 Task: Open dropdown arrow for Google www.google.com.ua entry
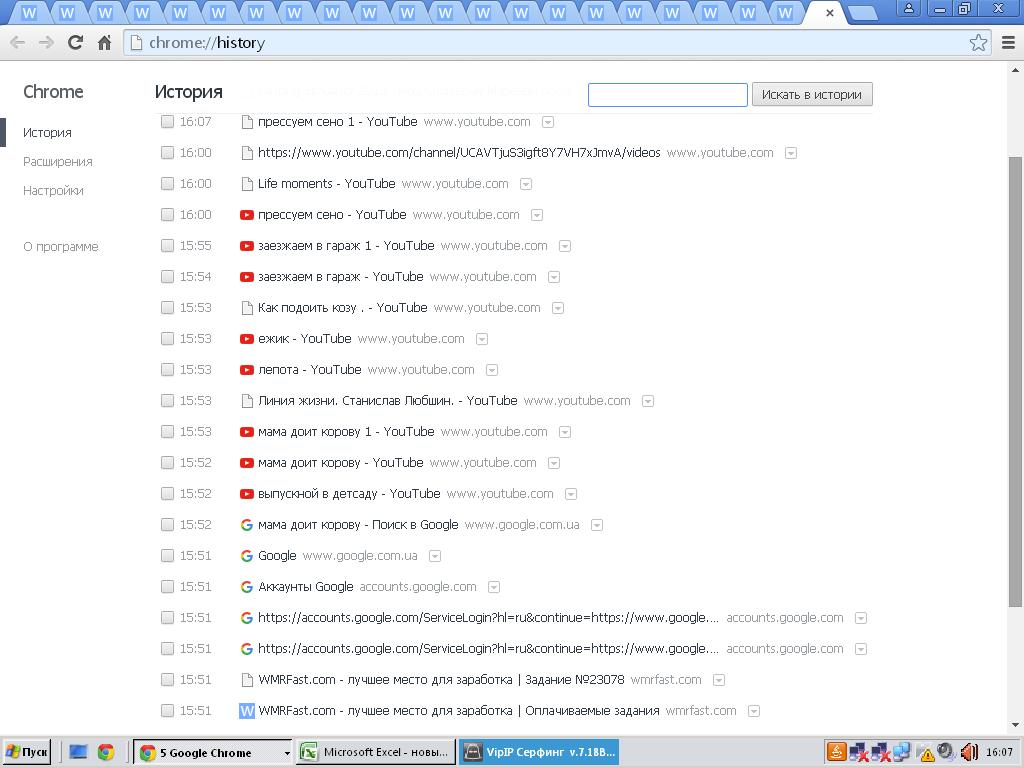435,556
